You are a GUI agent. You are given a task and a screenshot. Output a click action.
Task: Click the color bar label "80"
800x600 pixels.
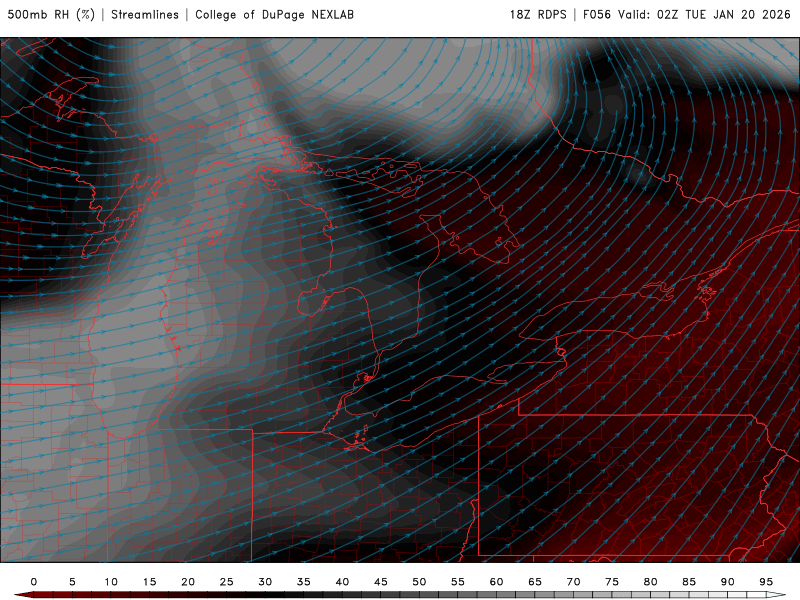click(651, 582)
